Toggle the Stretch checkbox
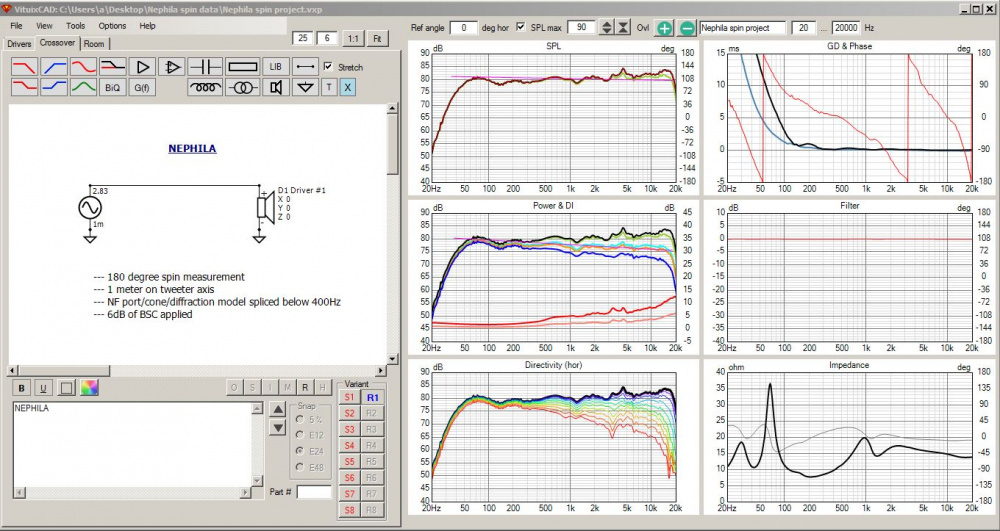 [x=328, y=67]
